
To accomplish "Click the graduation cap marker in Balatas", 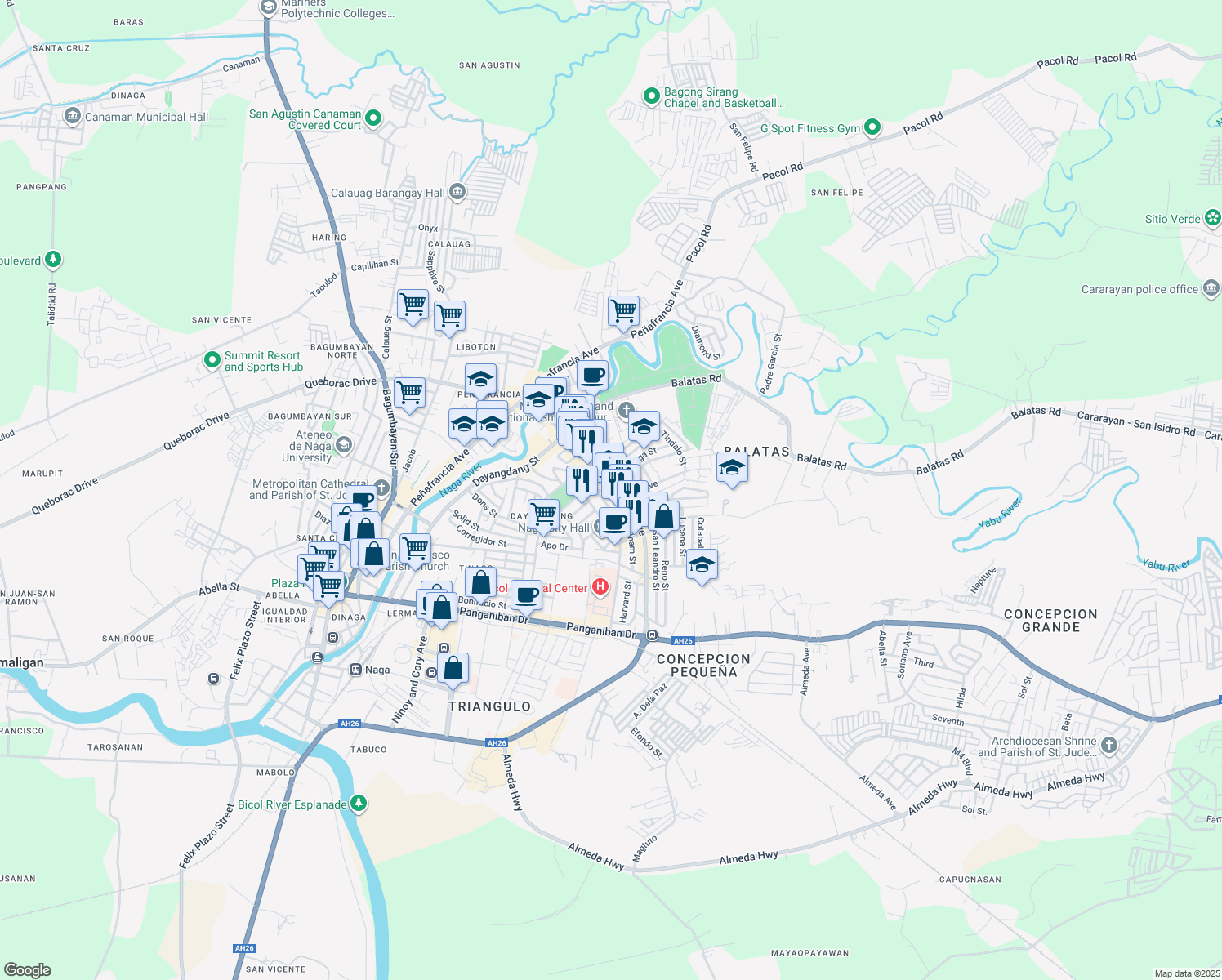I will point(731,466).
